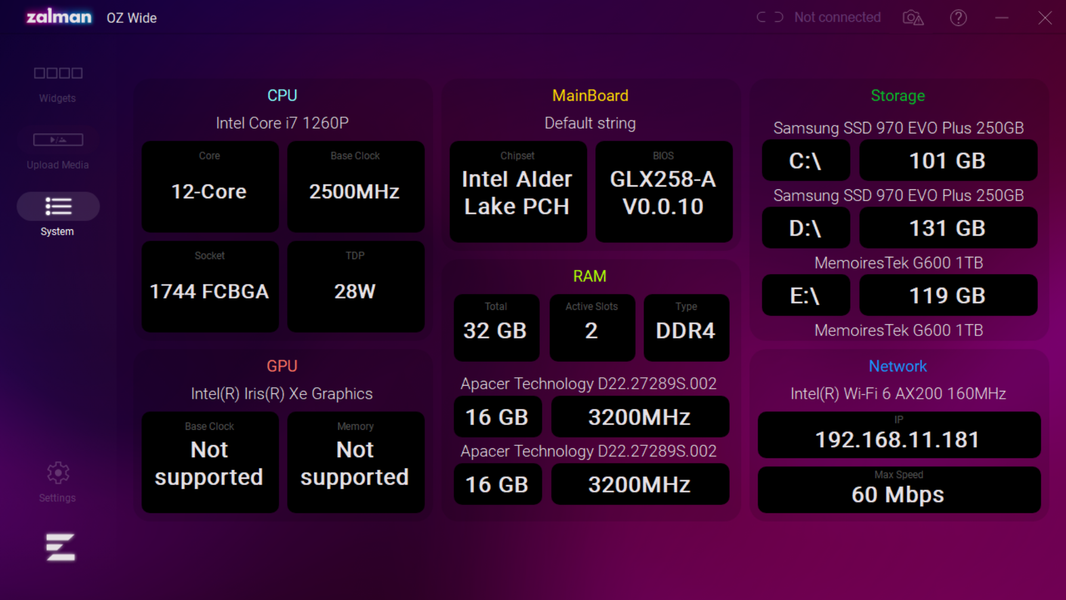This screenshot has height=600, width=1066.
Task: Click the RAM section heading
Action: pyautogui.click(x=589, y=276)
